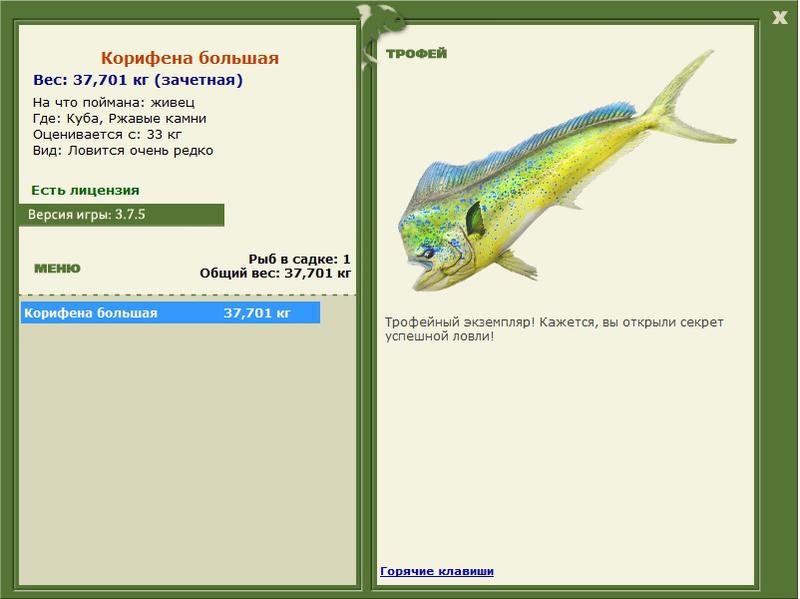The image size is (800, 599).
Task: Click the ТРОФЕЙ heading
Action: [415, 53]
